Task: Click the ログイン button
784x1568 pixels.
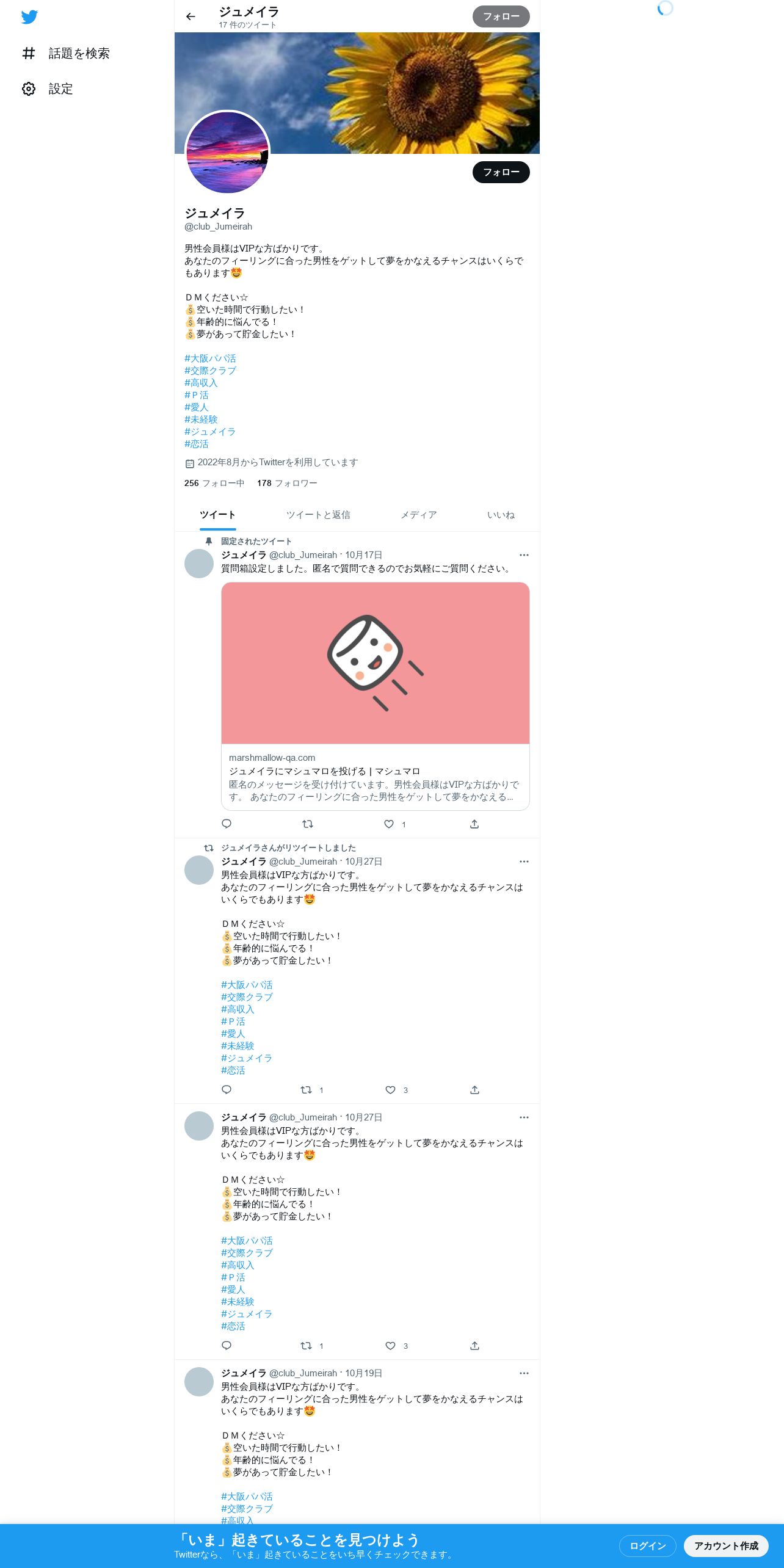Action: (648, 1545)
